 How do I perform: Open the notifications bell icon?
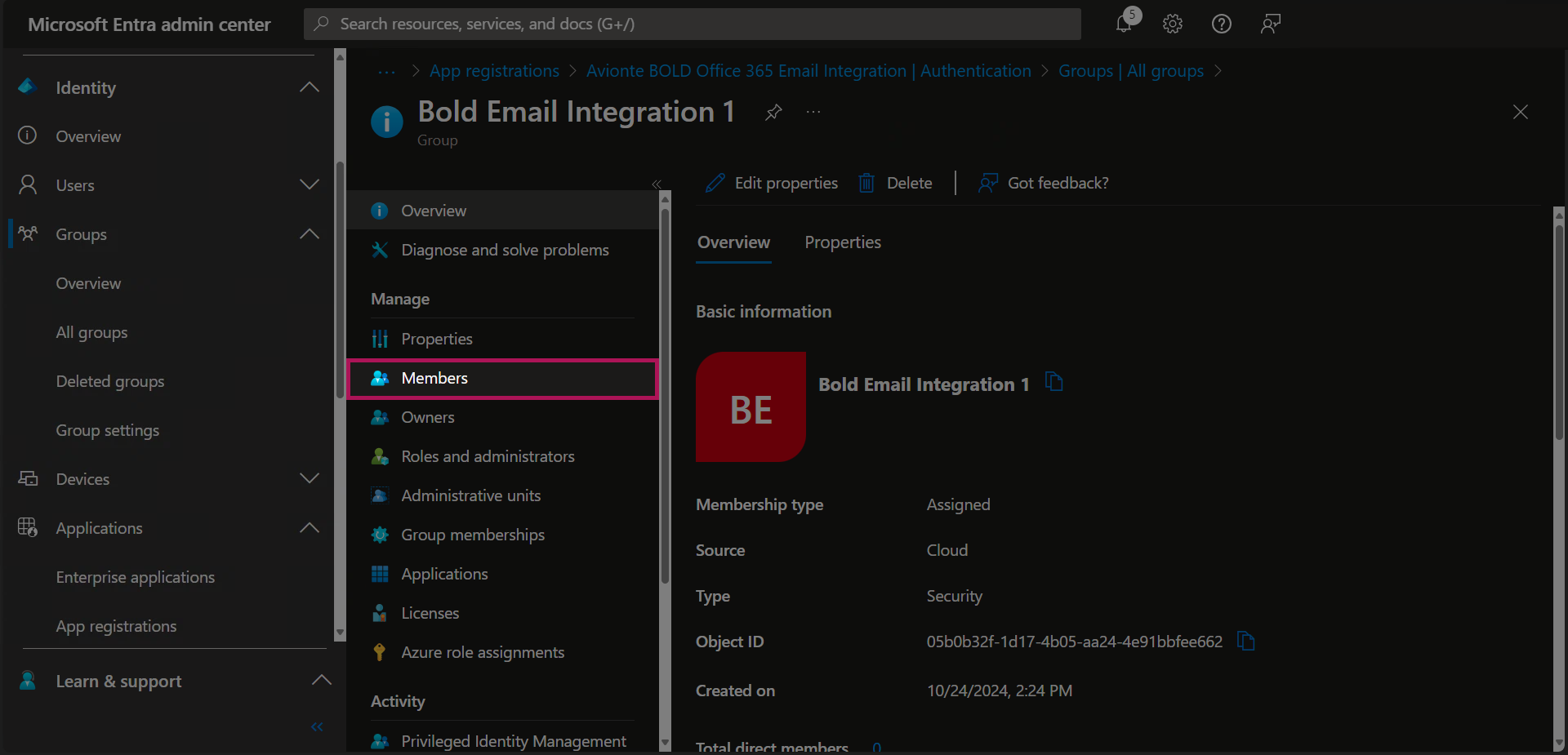pos(1125,24)
